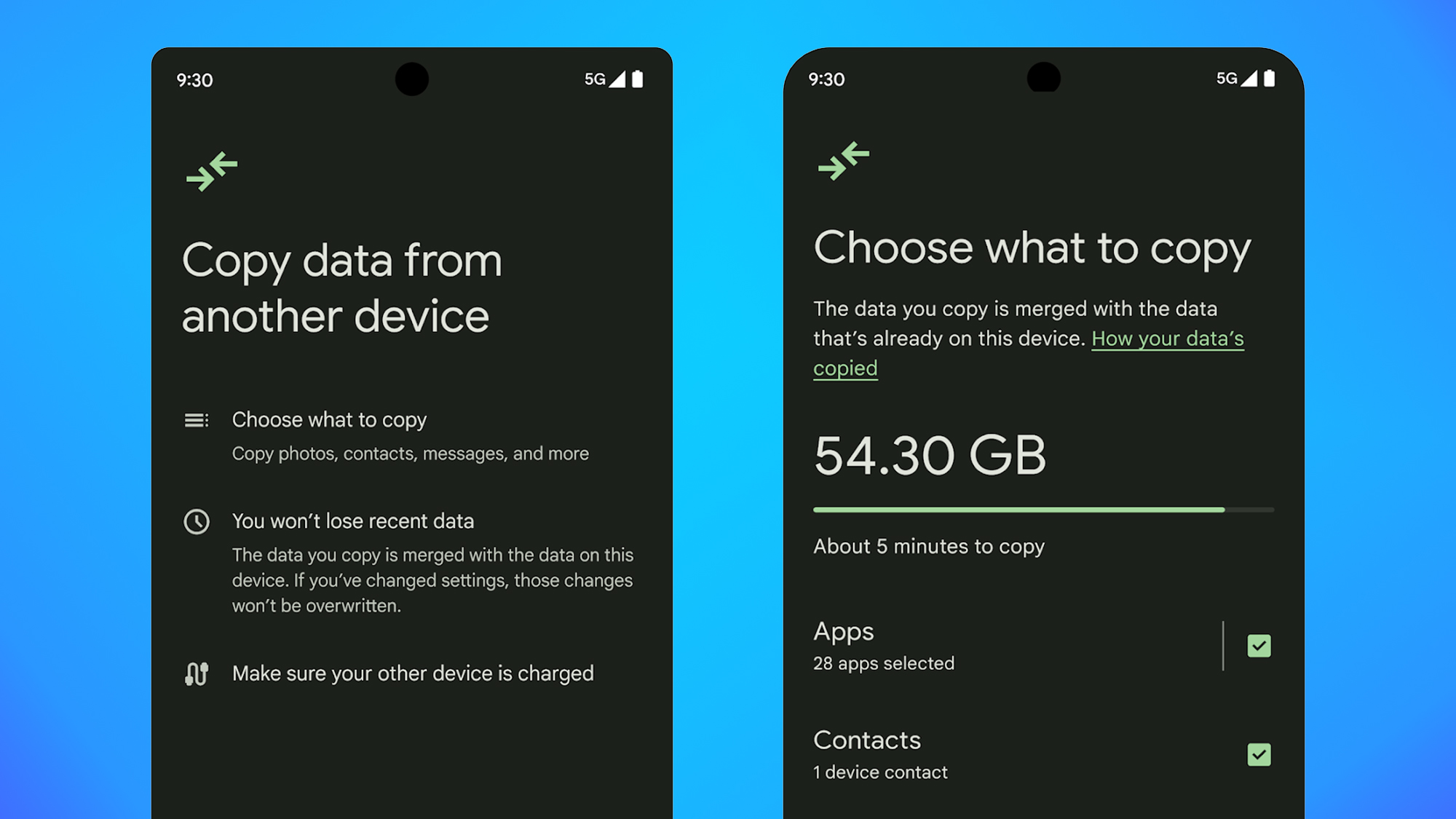Image resolution: width=1456 pixels, height=819 pixels.
Task: Click the data transfer arrows icon
Action: [213, 172]
